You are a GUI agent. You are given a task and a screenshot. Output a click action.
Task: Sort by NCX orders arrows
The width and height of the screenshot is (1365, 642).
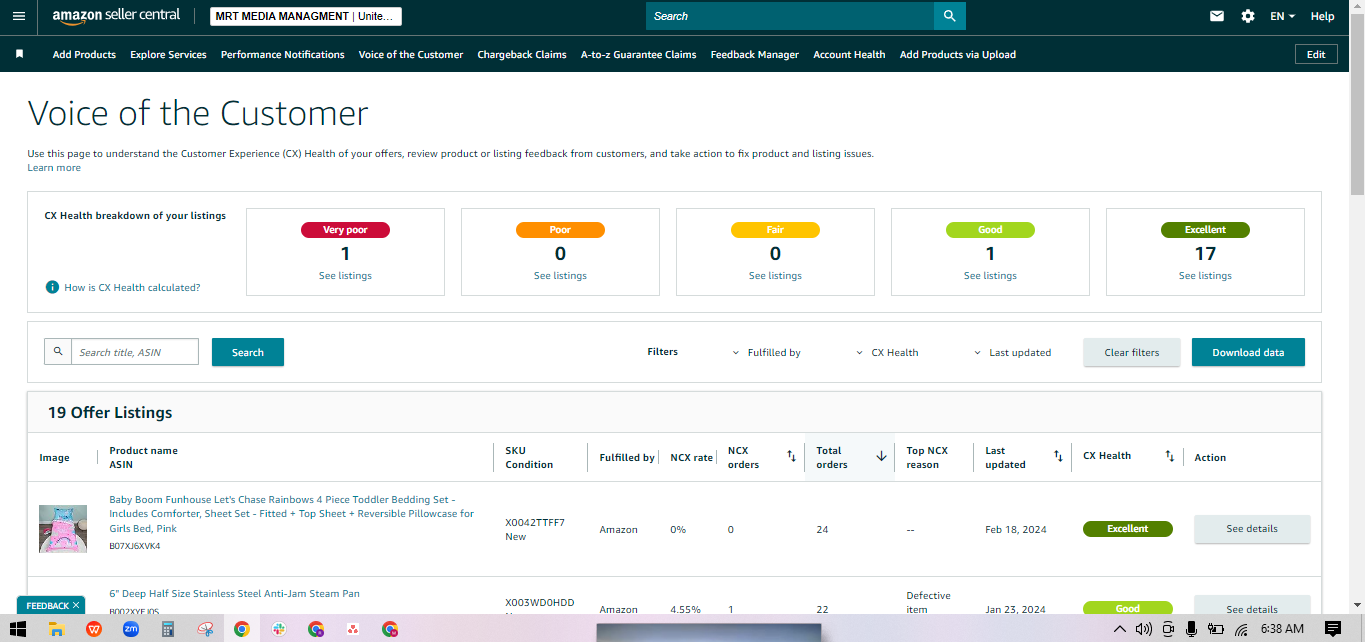(791, 456)
